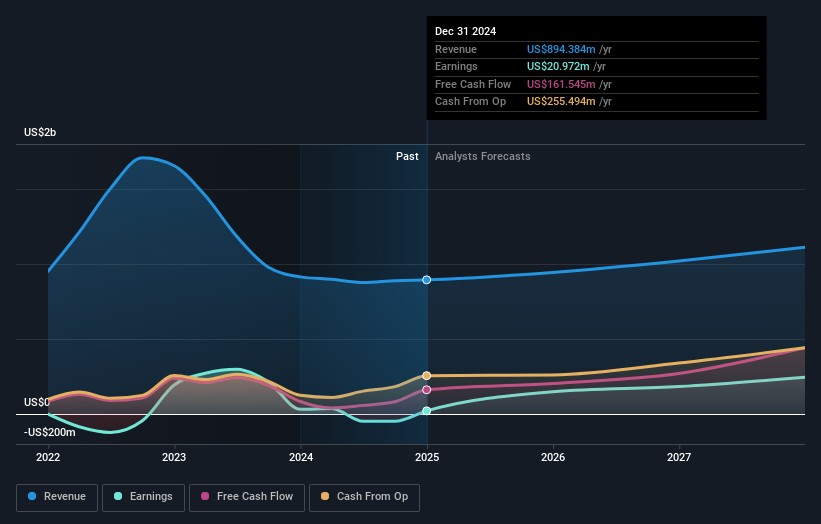Toggle the Earnings legend series
821x524 pixels.
click(x=143, y=497)
